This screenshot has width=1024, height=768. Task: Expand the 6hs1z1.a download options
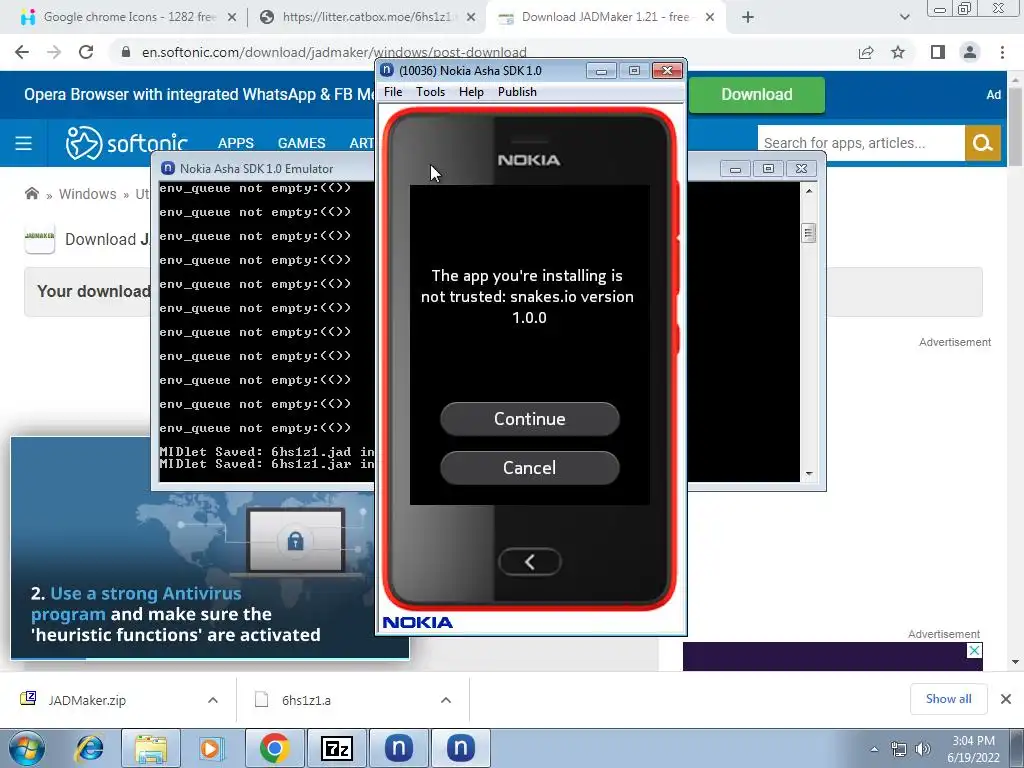click(x=445, y=700)
